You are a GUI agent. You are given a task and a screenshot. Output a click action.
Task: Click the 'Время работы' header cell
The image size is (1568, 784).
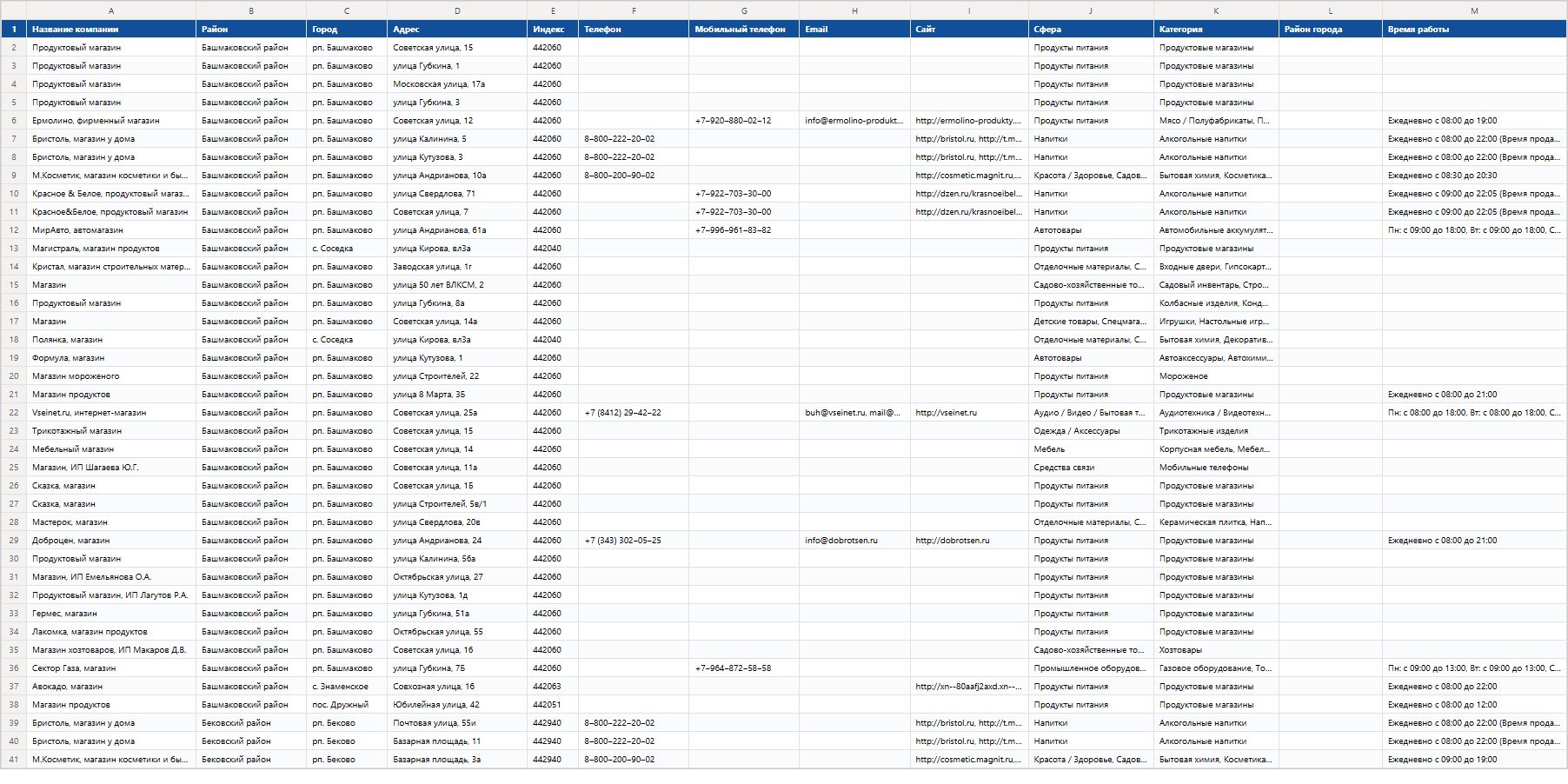pyautogui.click(x=1474, y=30)
